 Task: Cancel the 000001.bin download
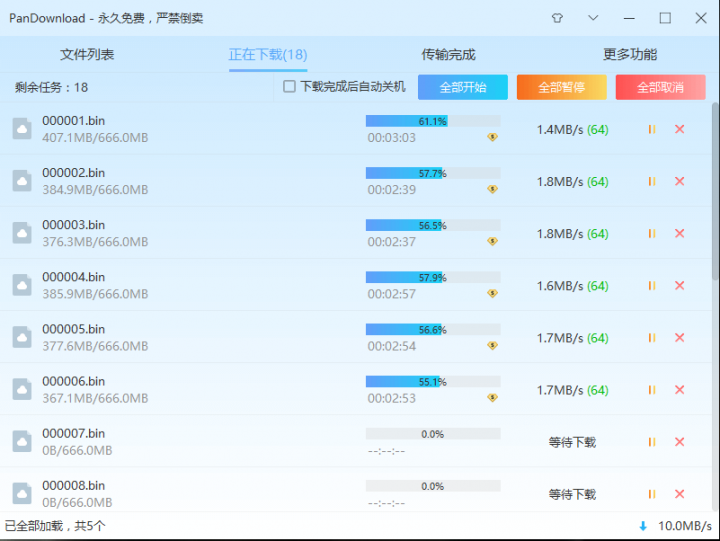[680, 130]
